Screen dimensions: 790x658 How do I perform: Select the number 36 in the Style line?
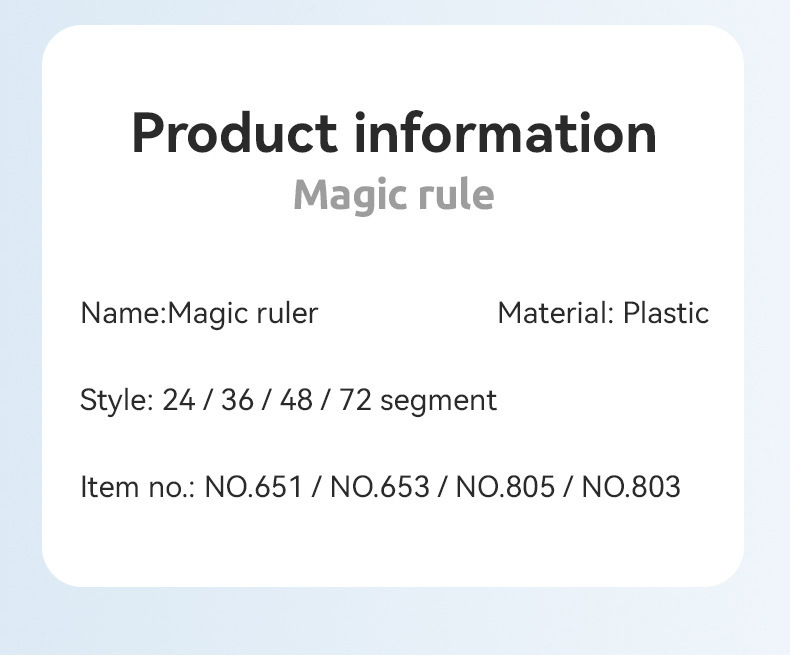[237, 401]
